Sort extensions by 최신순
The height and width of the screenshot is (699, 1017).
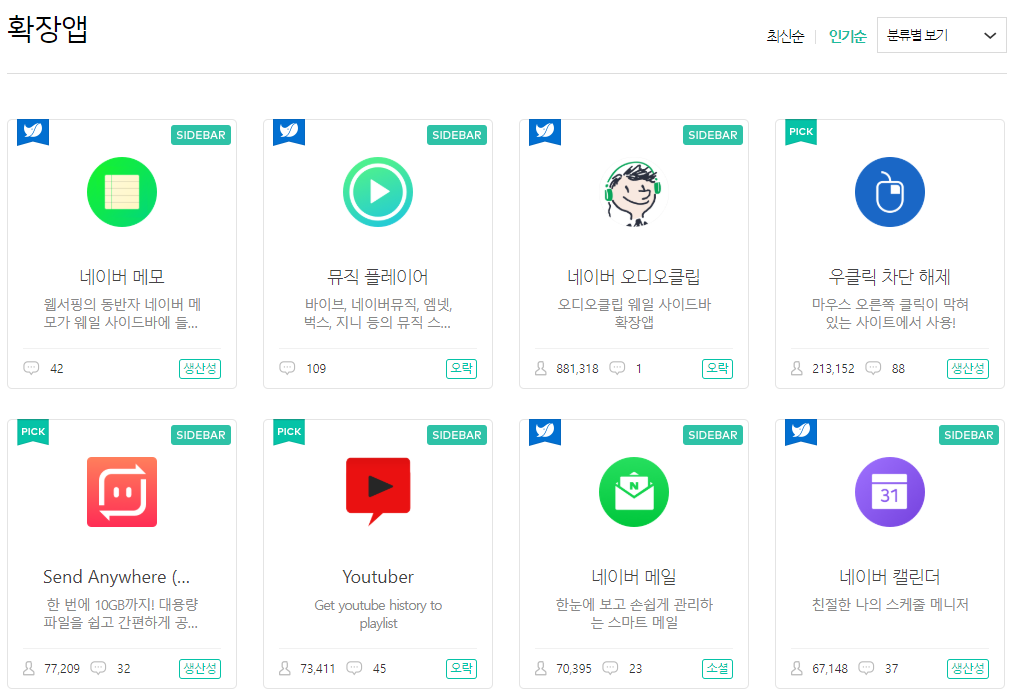pyautogui.click(x=785, y=36)
